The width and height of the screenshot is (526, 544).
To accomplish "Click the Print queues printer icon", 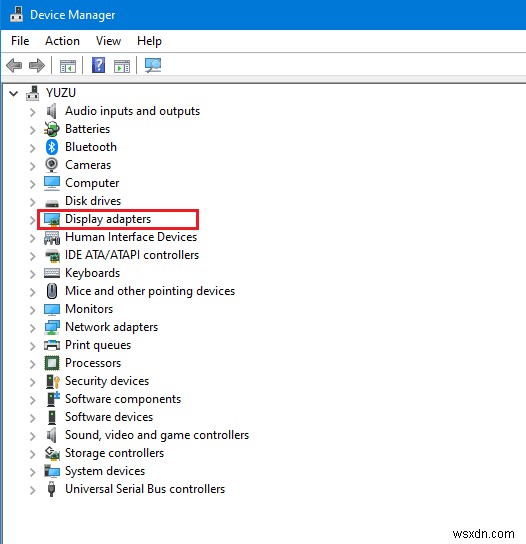I will pyautogui.click(x=52, y=345).
